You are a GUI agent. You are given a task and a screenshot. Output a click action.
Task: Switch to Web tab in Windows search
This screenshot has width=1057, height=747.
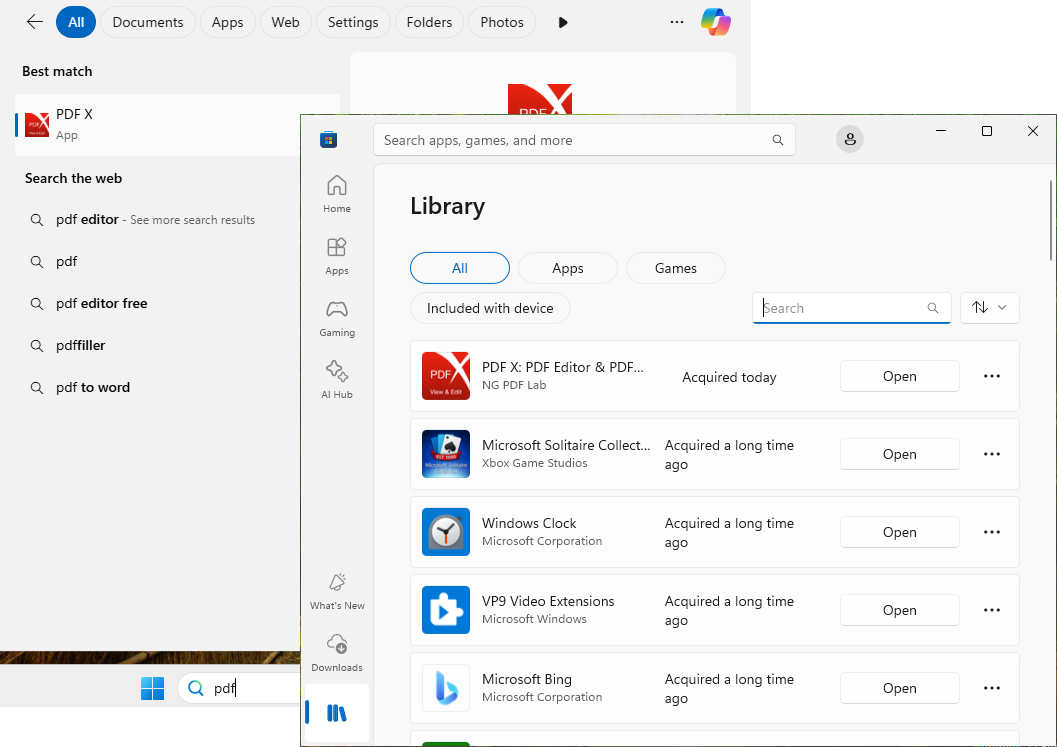(x=285, y=22)
